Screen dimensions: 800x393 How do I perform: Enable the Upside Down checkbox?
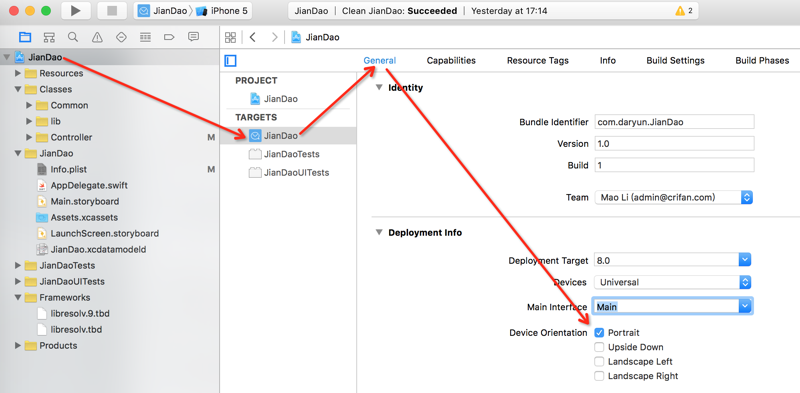(x=599, y=348)
